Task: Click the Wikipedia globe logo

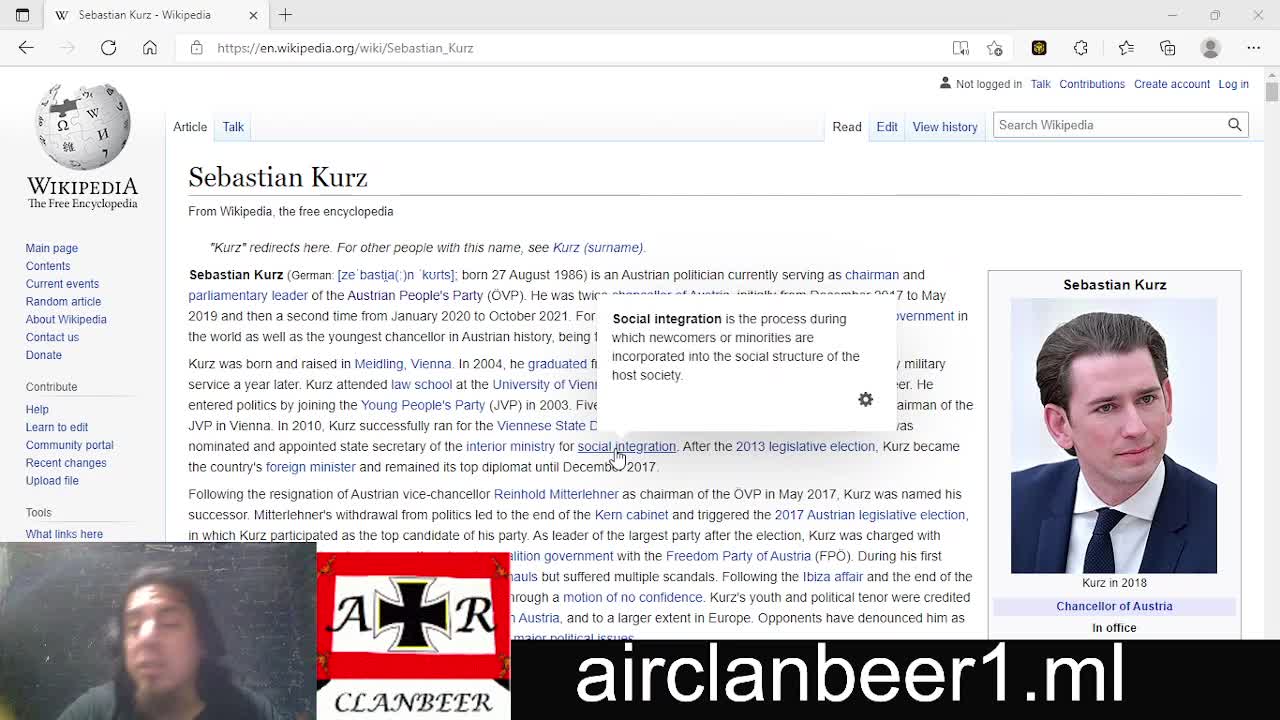Action: [x=83, y=127]
